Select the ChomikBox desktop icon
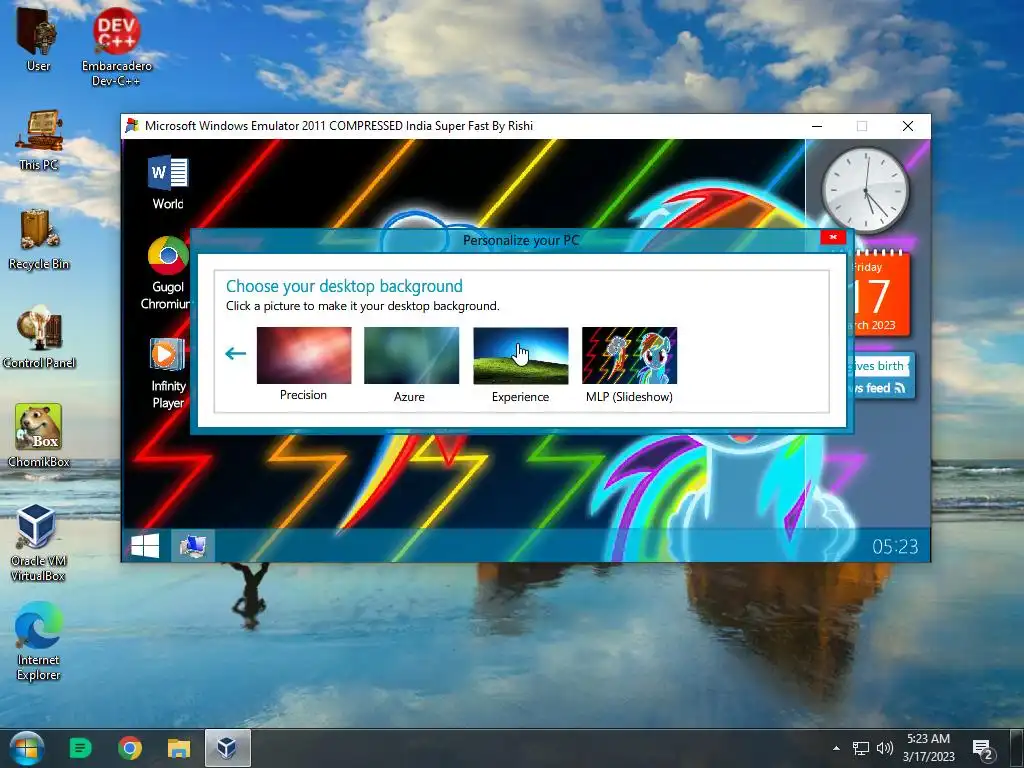 pos(39,436)
